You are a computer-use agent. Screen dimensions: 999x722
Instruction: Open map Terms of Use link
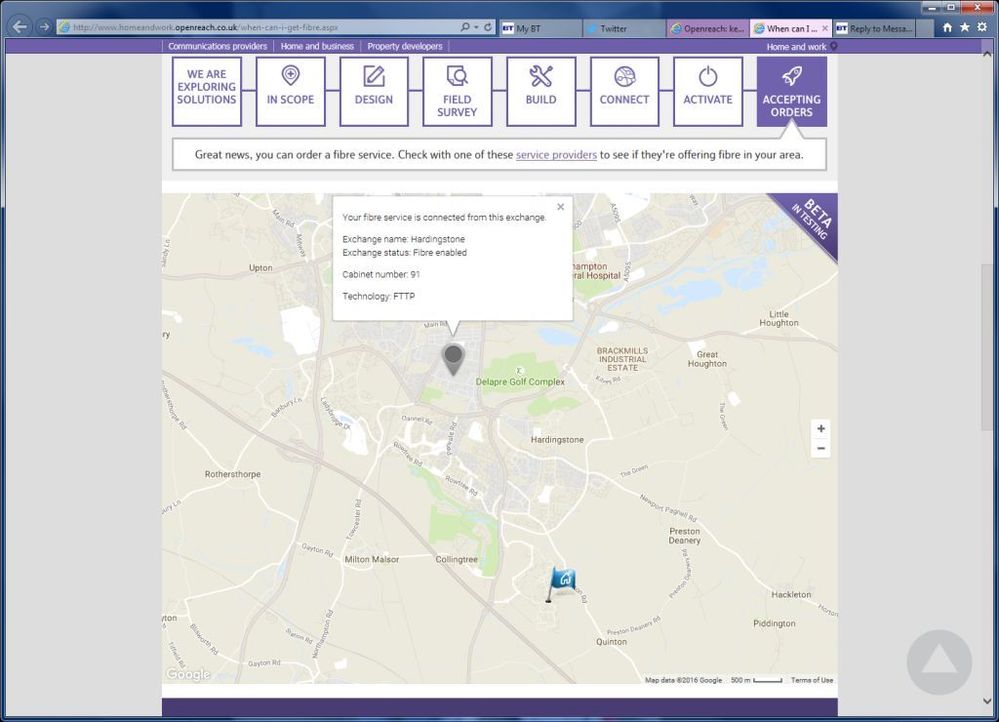pyautogui.click(x=812, y=680)
